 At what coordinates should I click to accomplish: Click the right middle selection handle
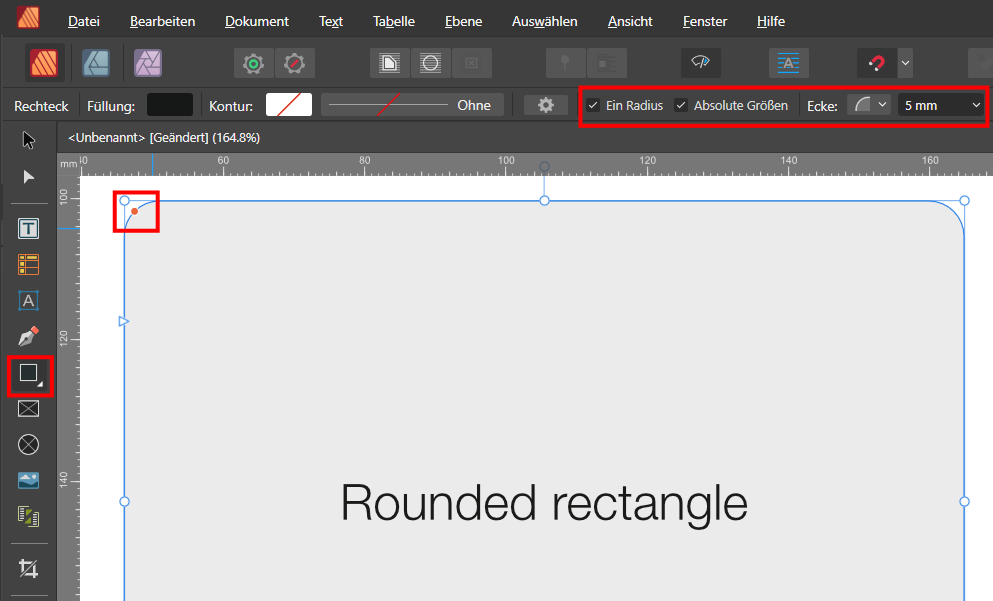[x=965, y=502]
